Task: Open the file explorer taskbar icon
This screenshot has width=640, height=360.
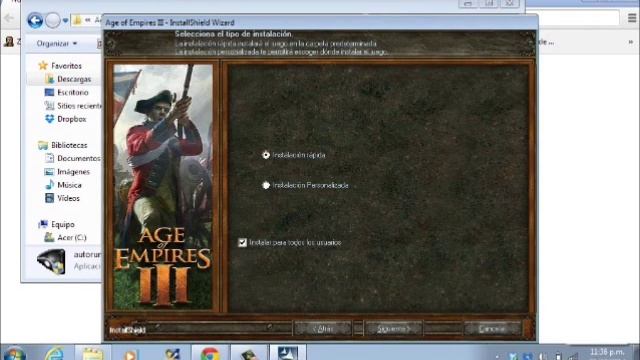Action: [93, 353]
